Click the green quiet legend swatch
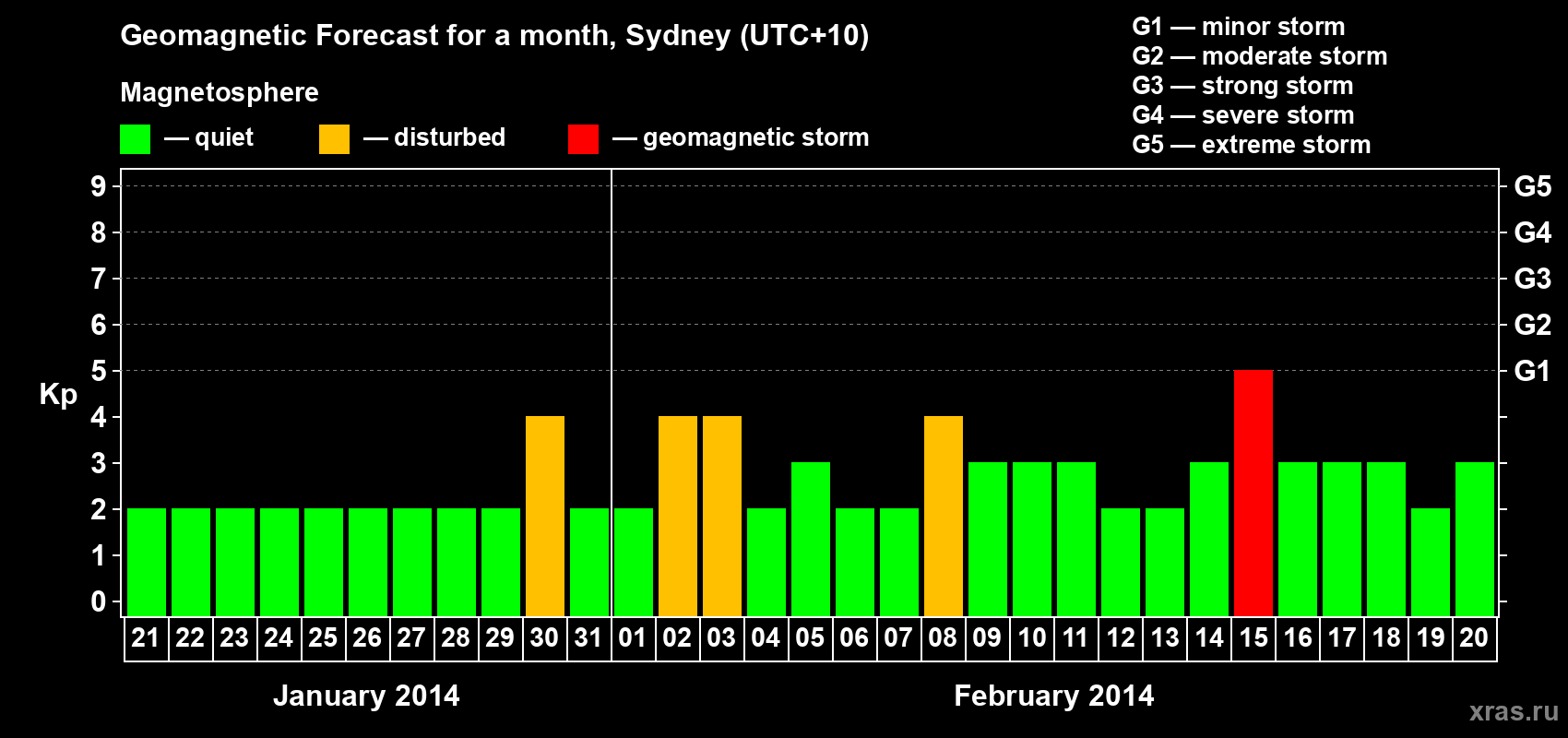This screenshot has width=1568, height=738. [135, 139]
